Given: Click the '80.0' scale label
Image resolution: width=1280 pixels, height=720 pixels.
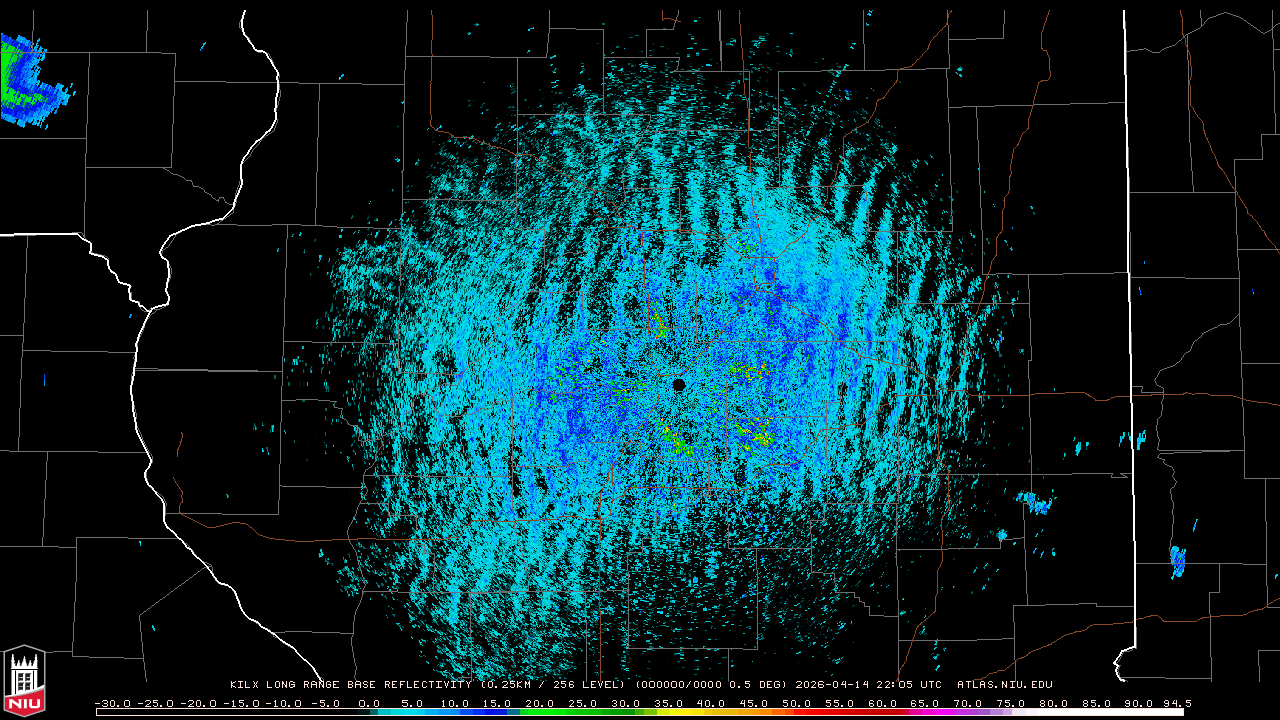Looking at the screenshot, I should click(x=1055, y=703).
